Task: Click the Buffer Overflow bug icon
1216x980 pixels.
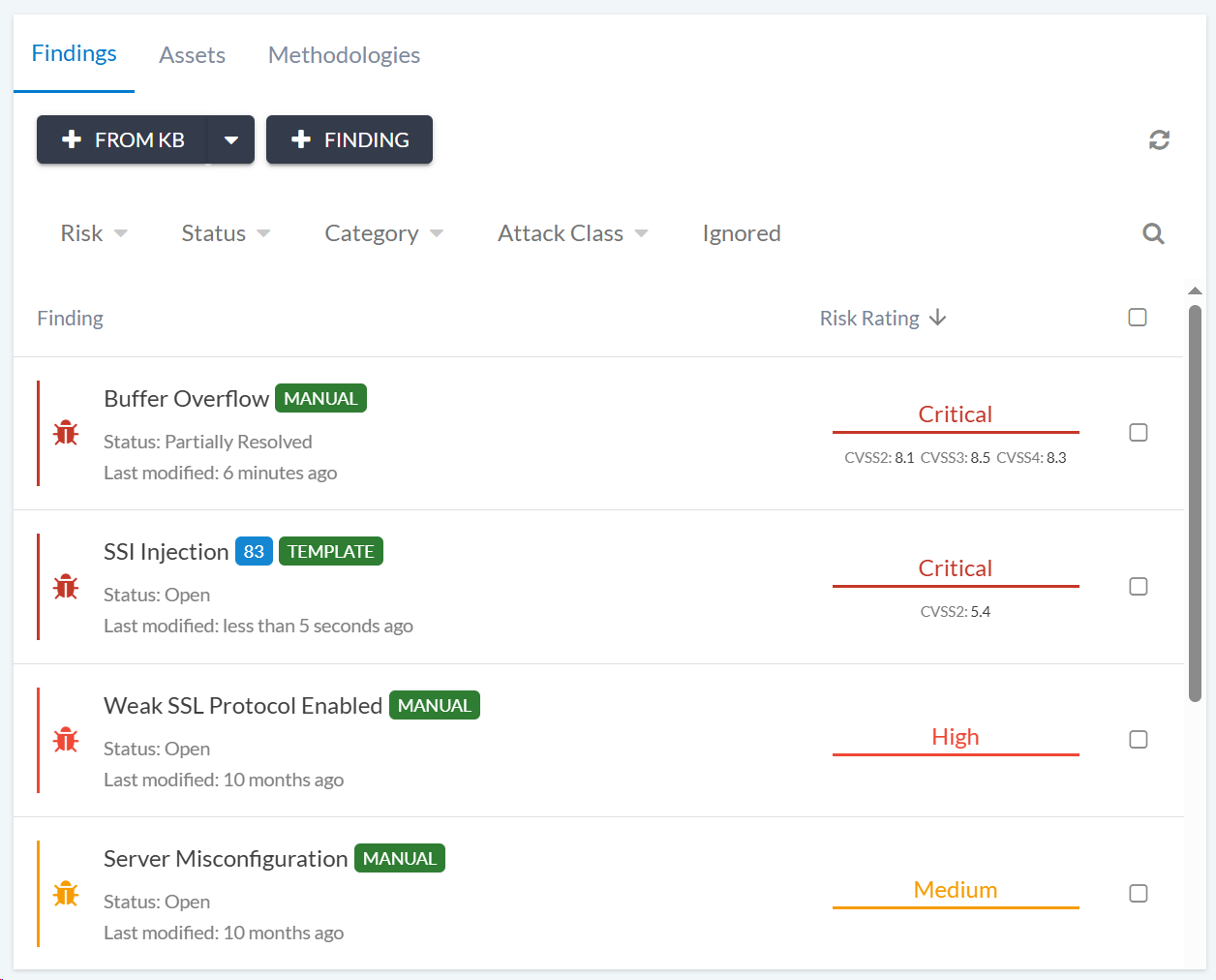Action: point(66,433)
